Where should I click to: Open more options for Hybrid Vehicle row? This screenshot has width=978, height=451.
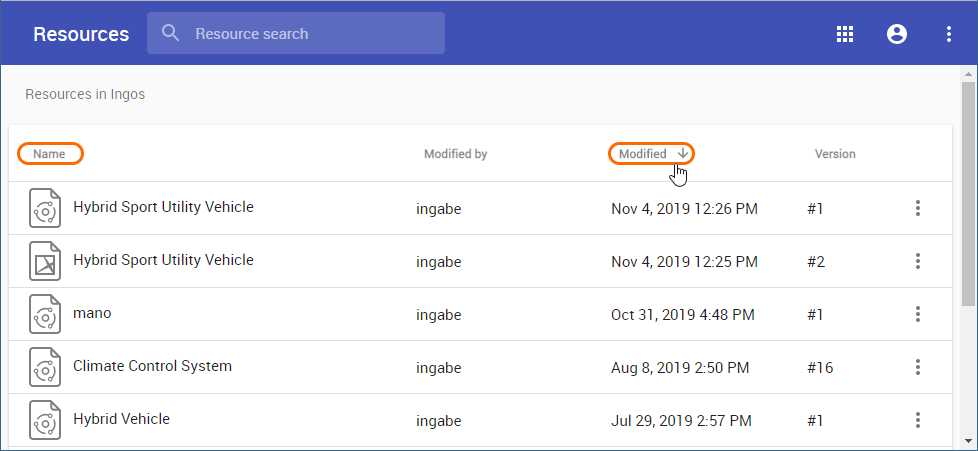click(917, 420)
